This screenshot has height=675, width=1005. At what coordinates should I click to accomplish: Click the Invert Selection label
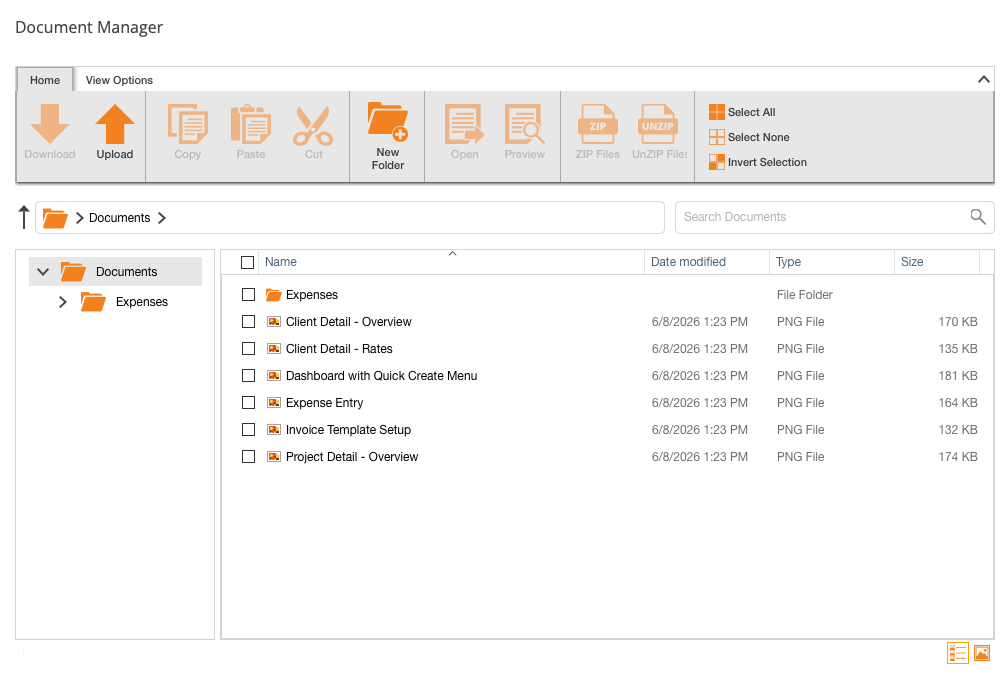point(767,162)
